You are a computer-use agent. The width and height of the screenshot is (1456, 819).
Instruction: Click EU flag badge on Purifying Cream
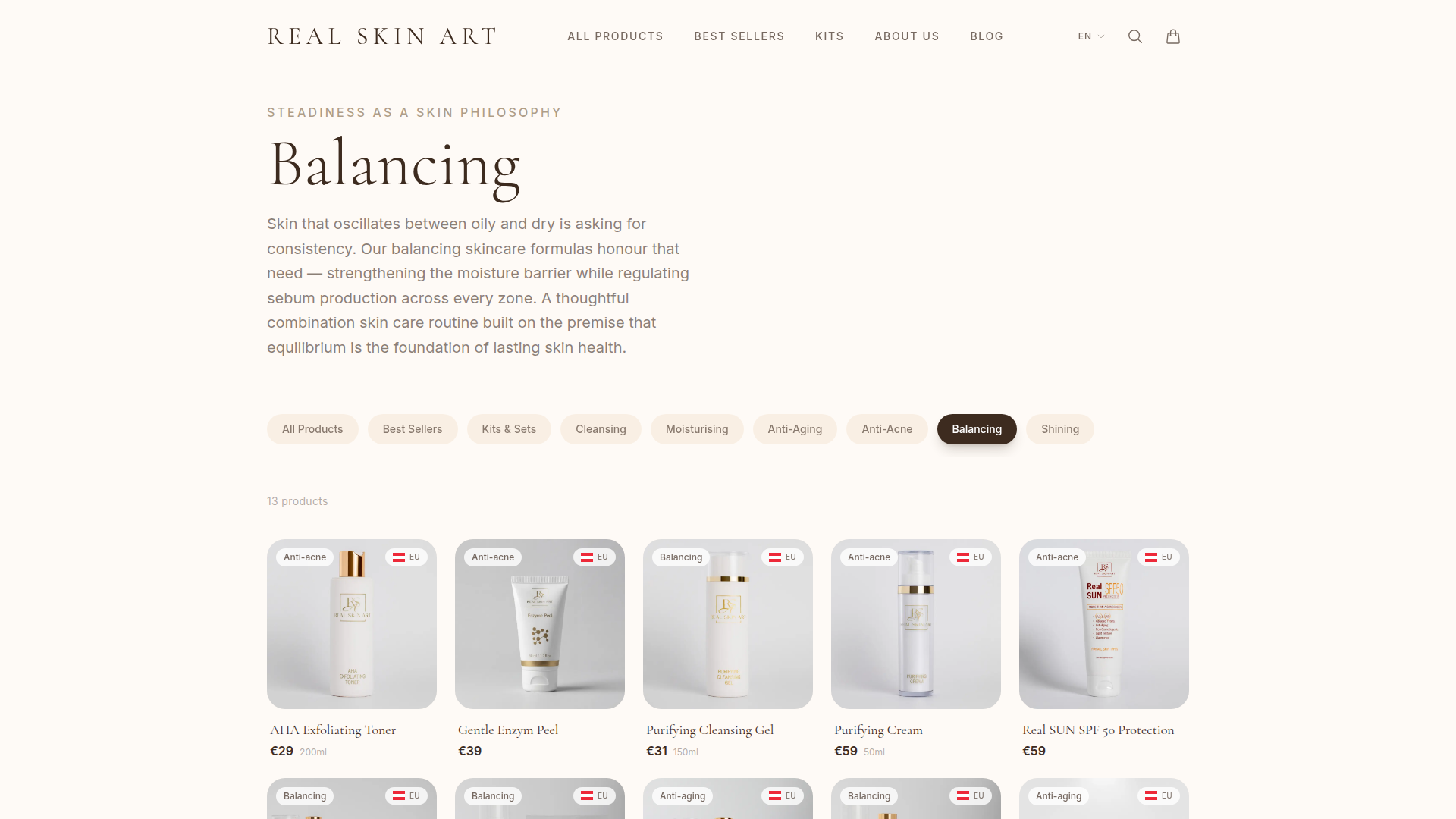coord(971,557)
